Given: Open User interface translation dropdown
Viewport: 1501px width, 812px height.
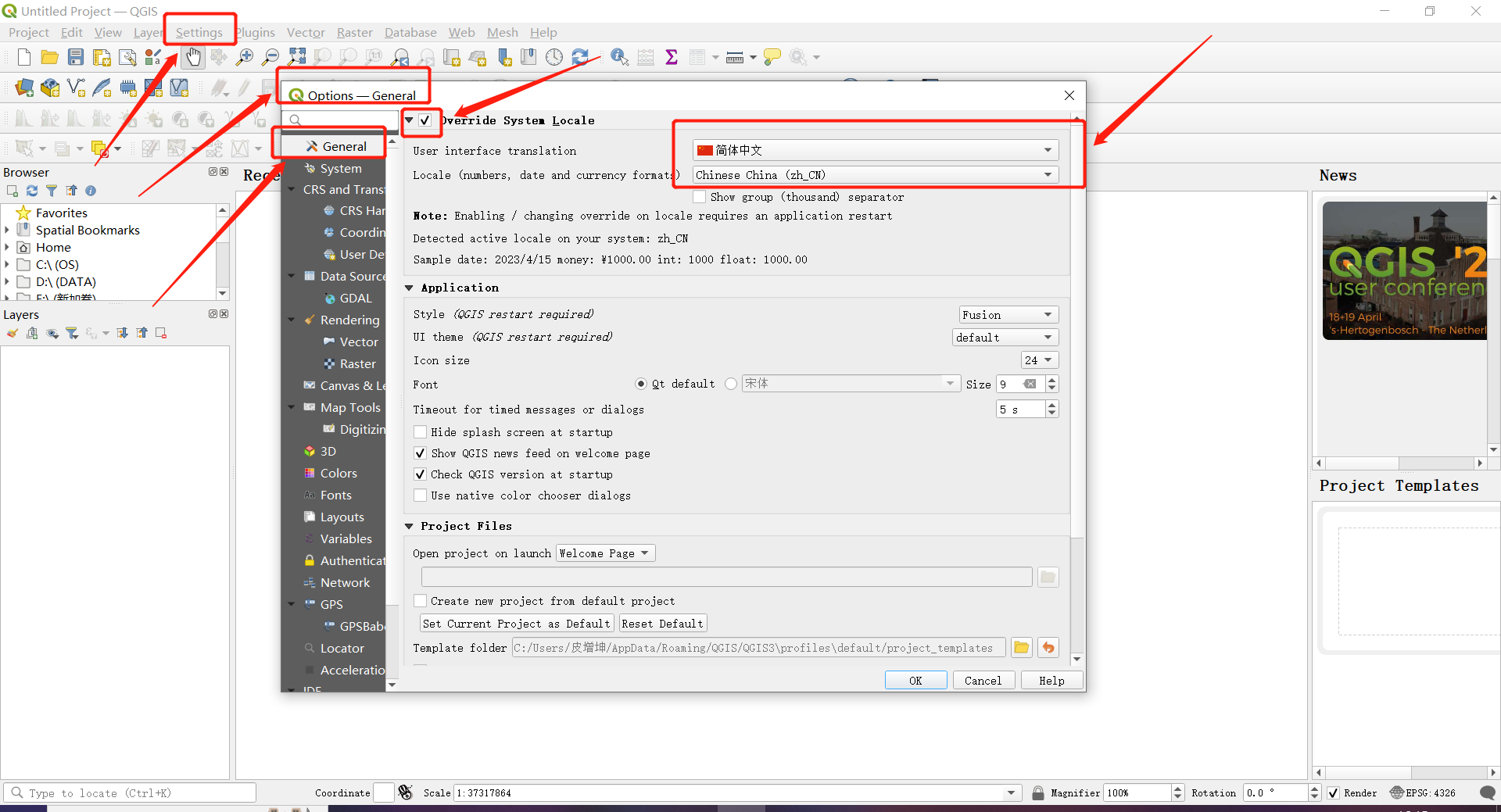Looking at the screenshot, I should click(x=876, y=150).
